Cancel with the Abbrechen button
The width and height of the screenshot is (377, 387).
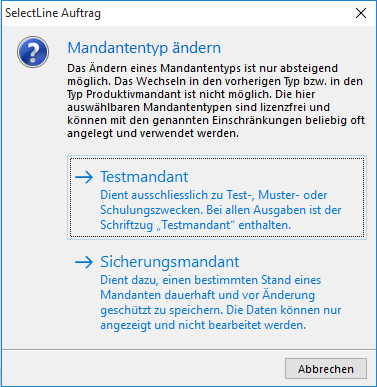point(326,369)
